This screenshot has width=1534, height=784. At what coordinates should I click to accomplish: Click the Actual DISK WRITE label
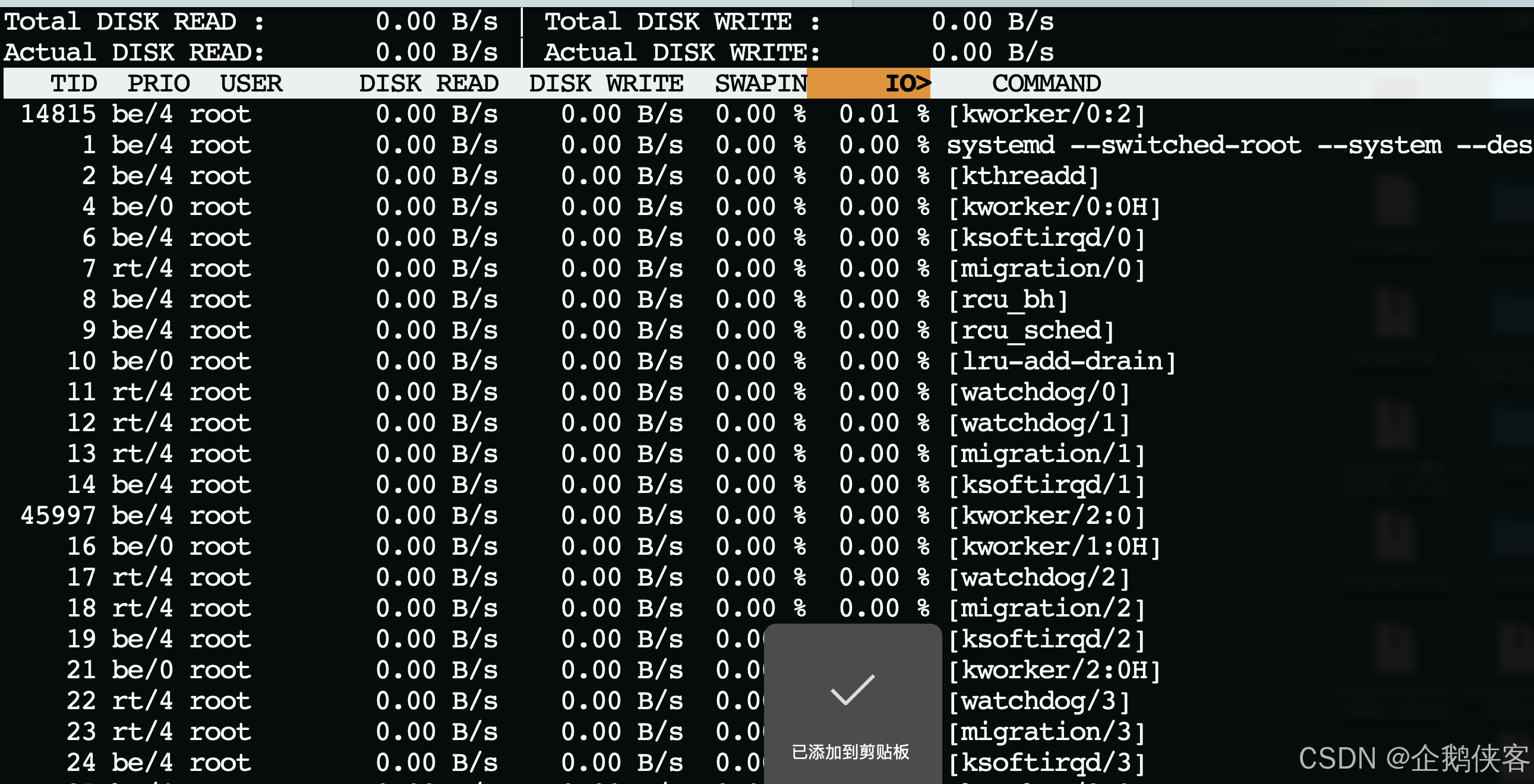point(683,52)
